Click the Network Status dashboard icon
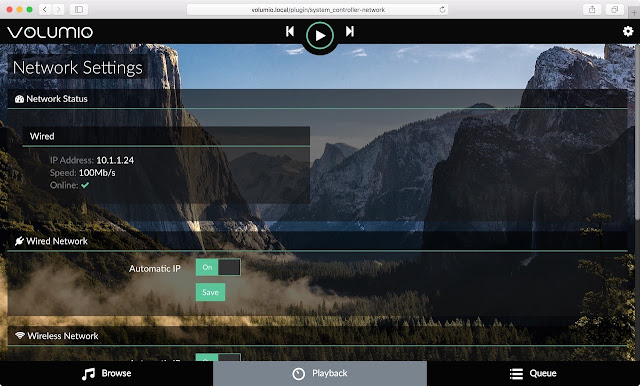Viewport: 640px width, 386px height. tap(19, 99)
